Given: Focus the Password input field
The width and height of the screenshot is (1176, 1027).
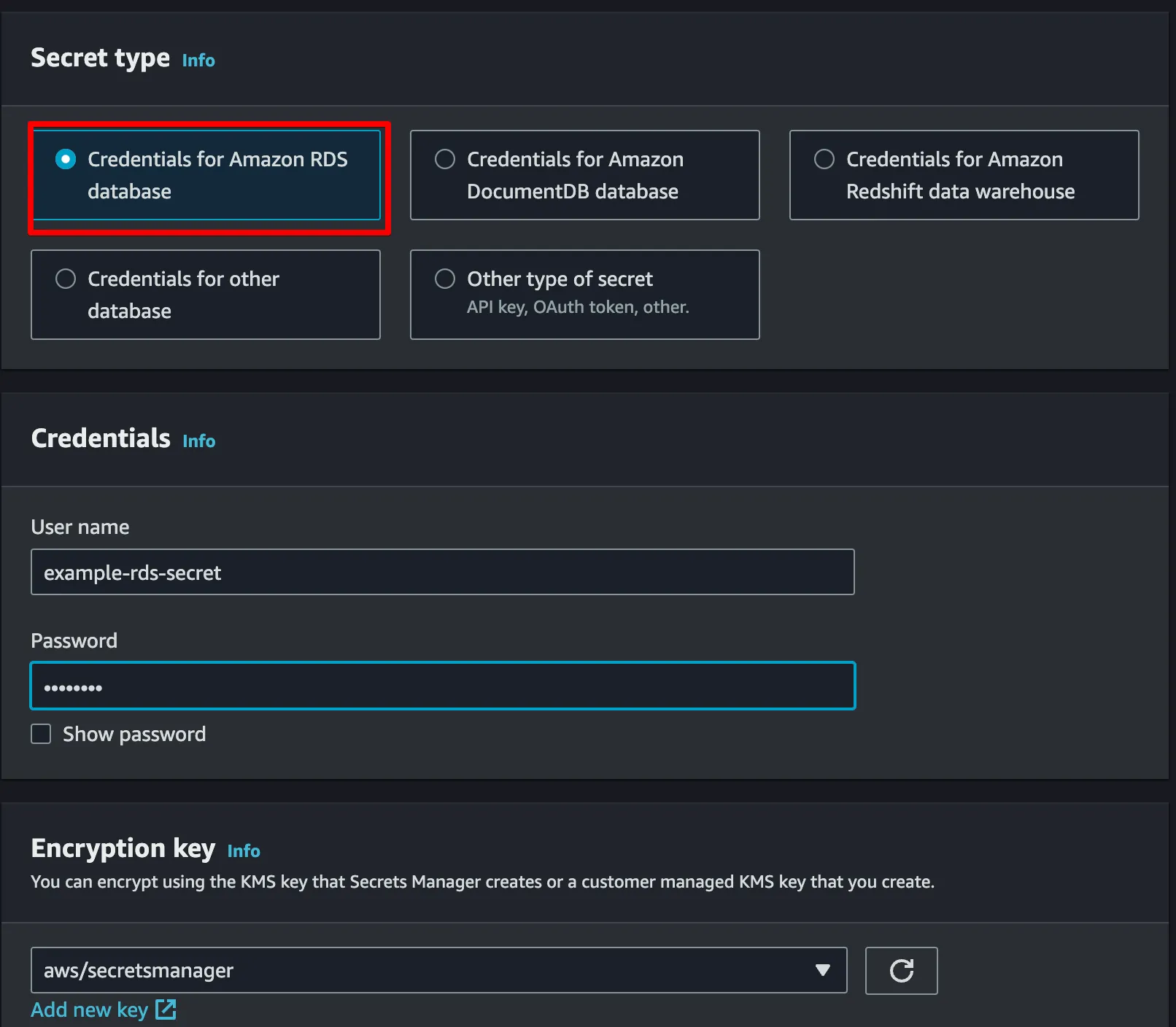Looking at the screenshot, I should click(x=442, y=686).
